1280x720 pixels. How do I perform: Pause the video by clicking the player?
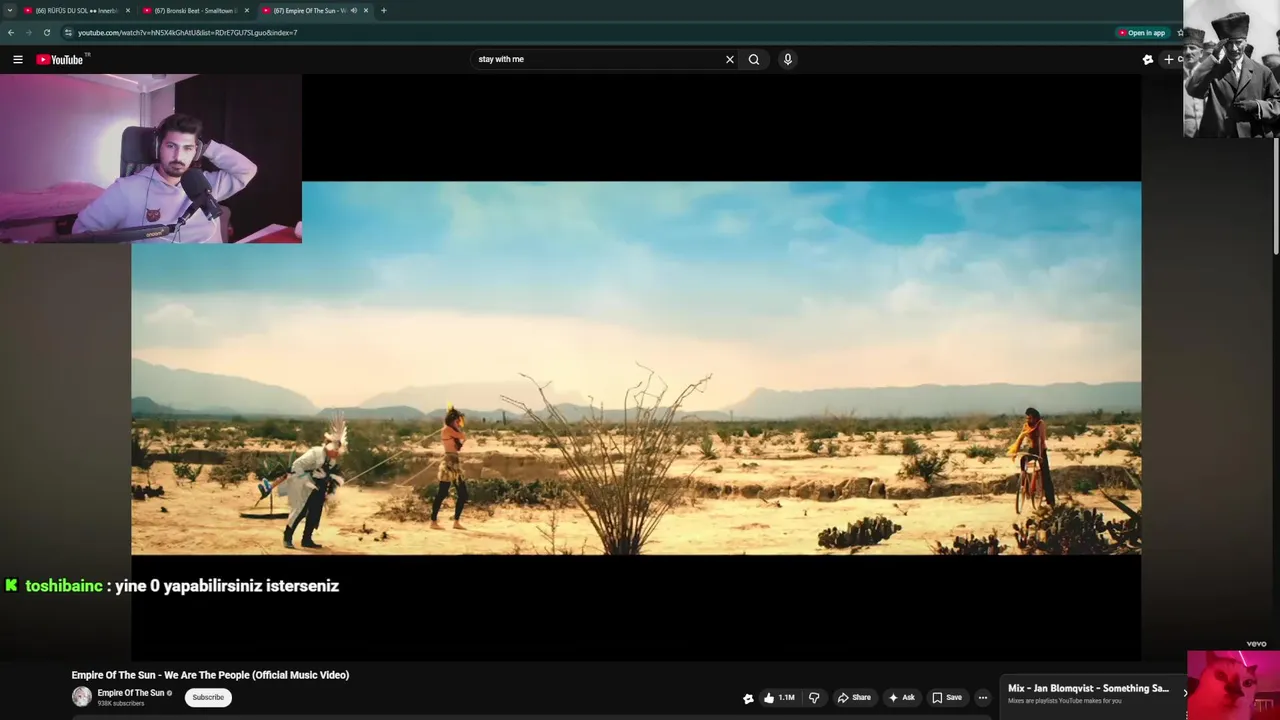coord(636,367)
